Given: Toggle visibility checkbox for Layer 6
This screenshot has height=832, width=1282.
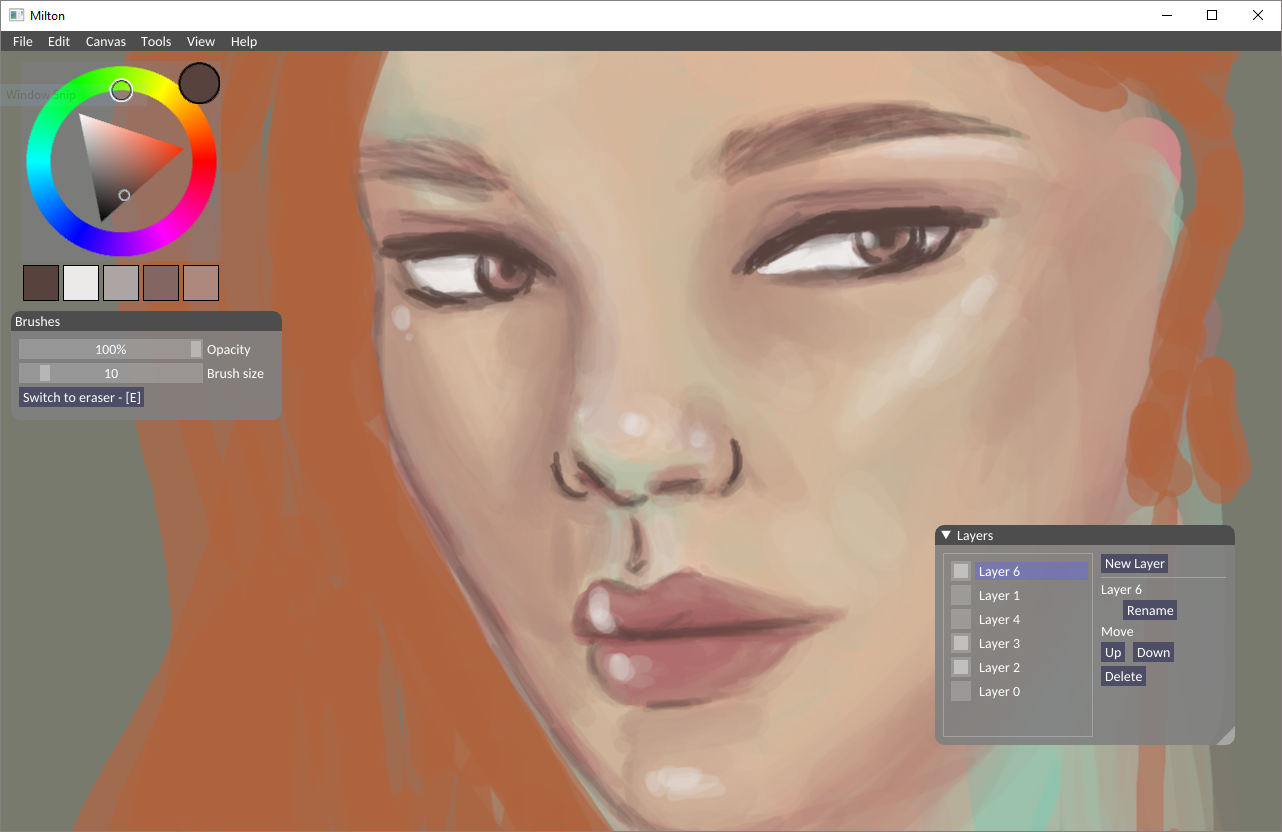Looking at the screenshot, I should (x=961, y=571).
